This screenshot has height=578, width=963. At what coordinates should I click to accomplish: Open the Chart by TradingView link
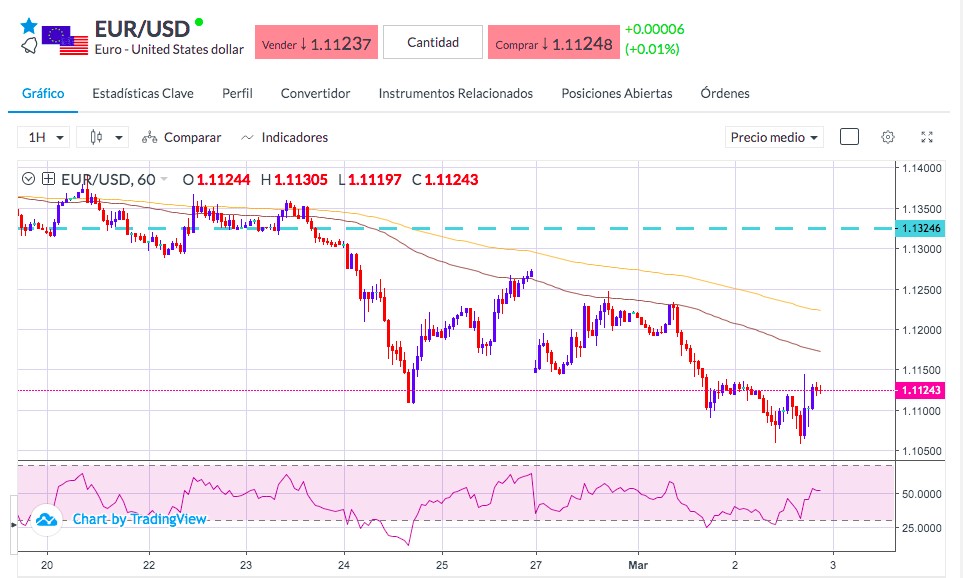[140, 519]
